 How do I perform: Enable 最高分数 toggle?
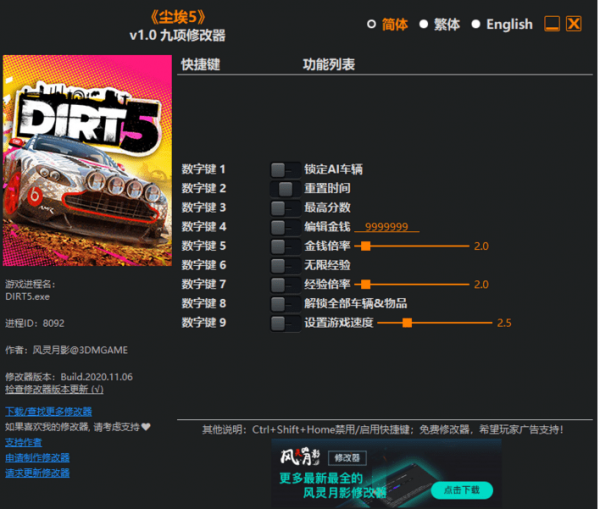click(285, 208)
